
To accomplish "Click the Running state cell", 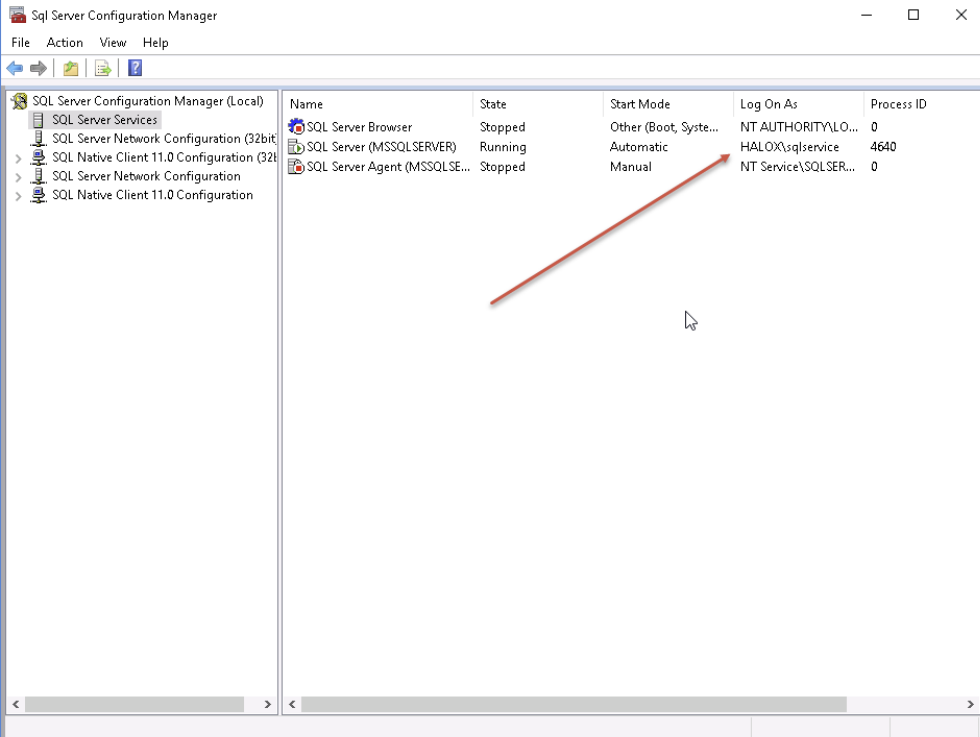I will click(503, 147).
